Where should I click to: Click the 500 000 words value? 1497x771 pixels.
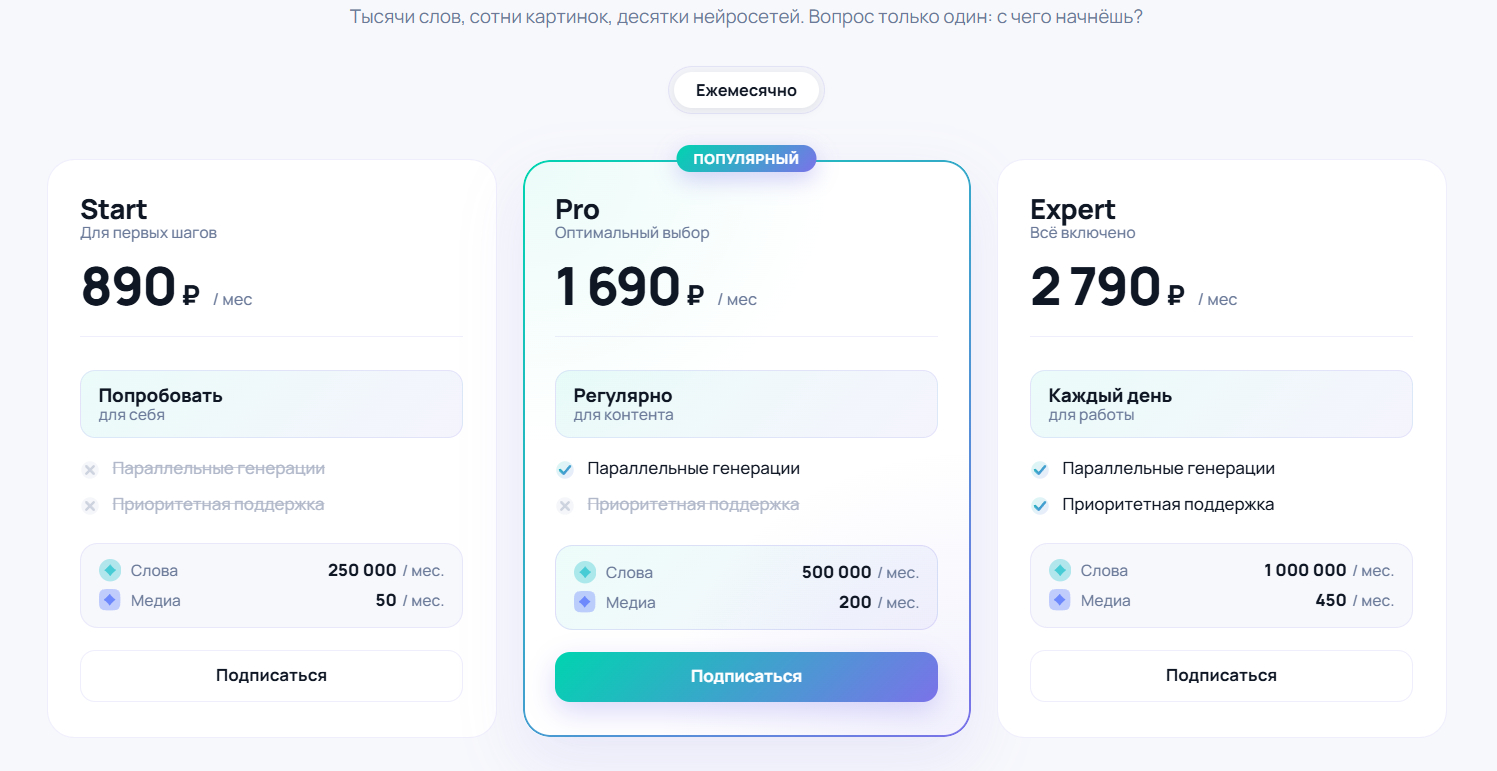(837, 573)
